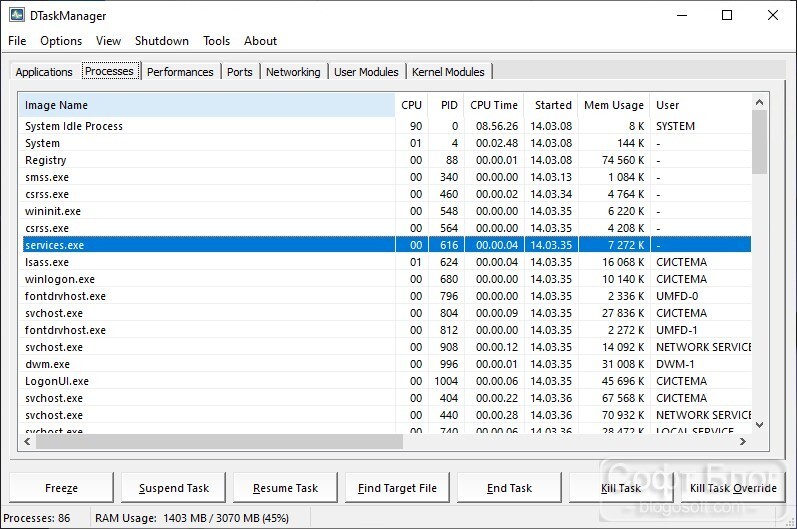Open the About menu

point(260,41)
